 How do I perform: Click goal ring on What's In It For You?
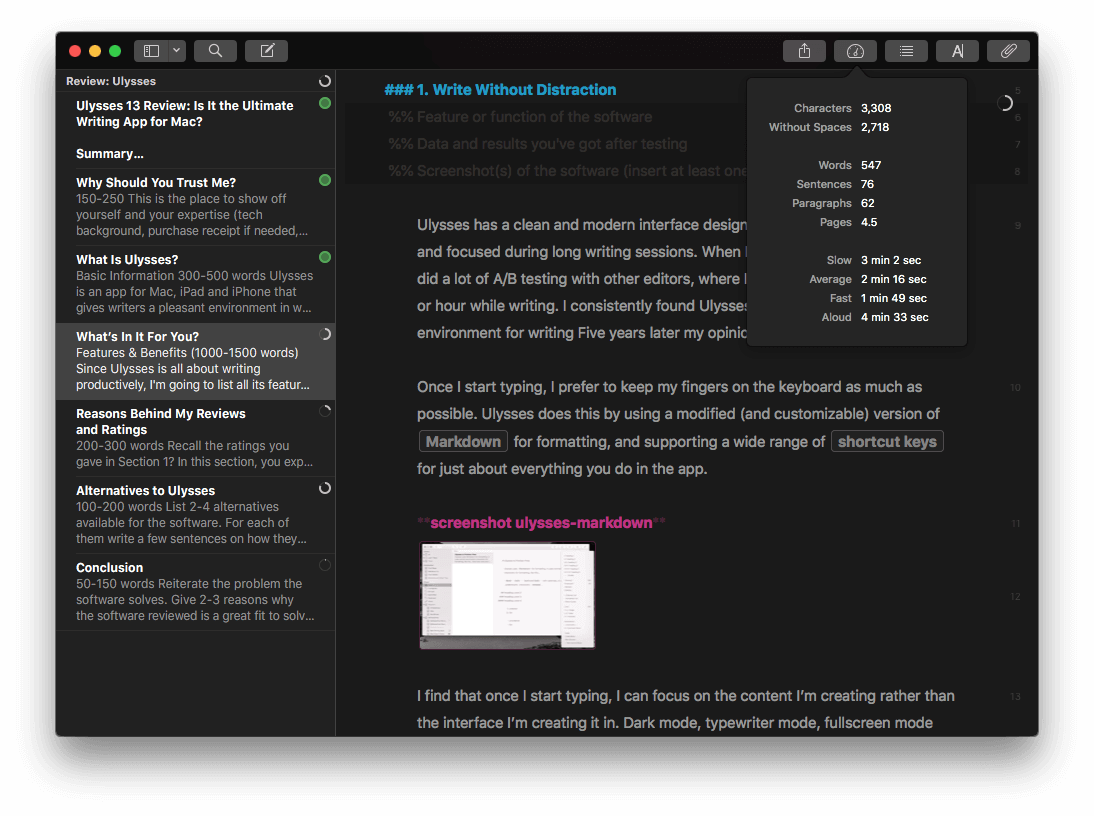[x=324, y=334]
